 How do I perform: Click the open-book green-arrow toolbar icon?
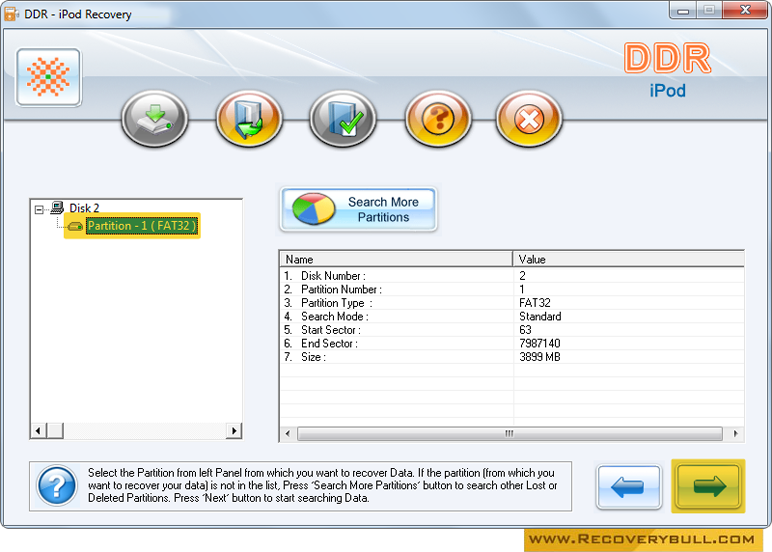coord(249,119)
